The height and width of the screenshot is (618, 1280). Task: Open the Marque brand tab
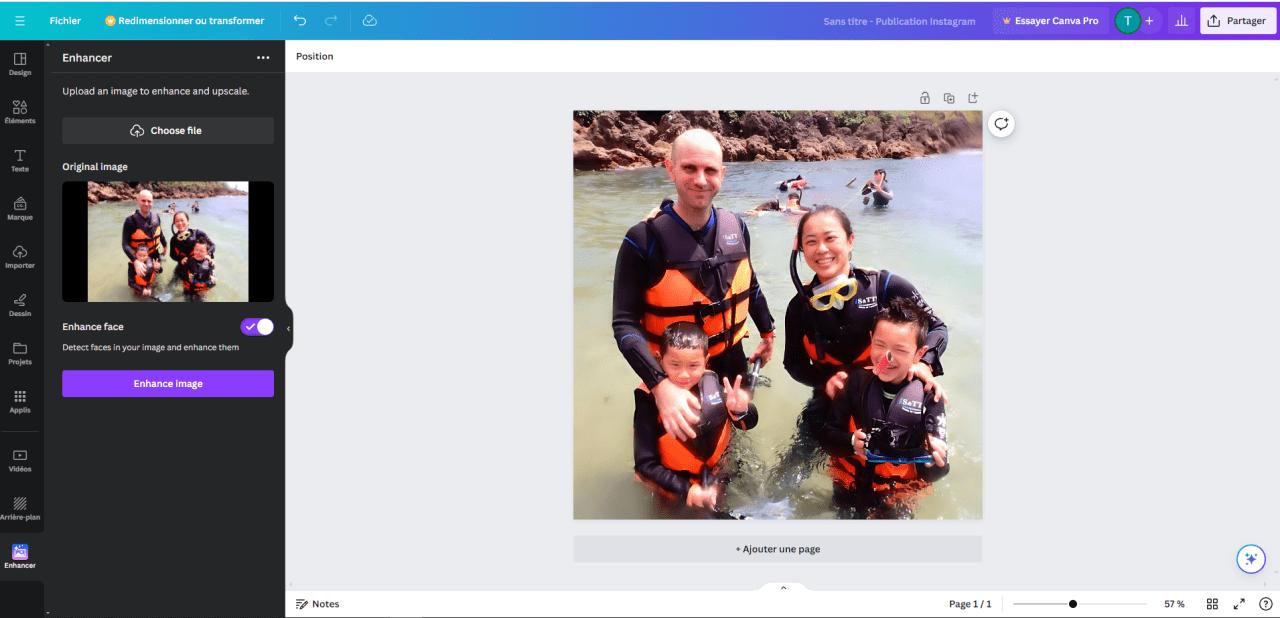(x=20, y=208)
